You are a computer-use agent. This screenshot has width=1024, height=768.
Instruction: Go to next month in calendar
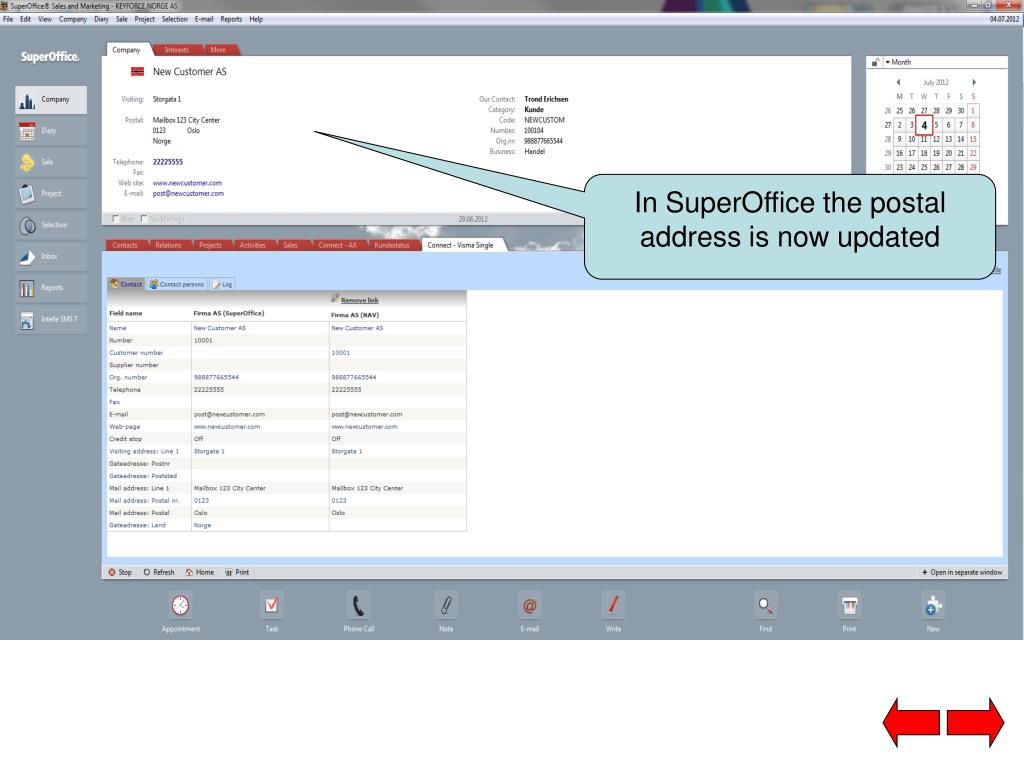coord(974,82)
